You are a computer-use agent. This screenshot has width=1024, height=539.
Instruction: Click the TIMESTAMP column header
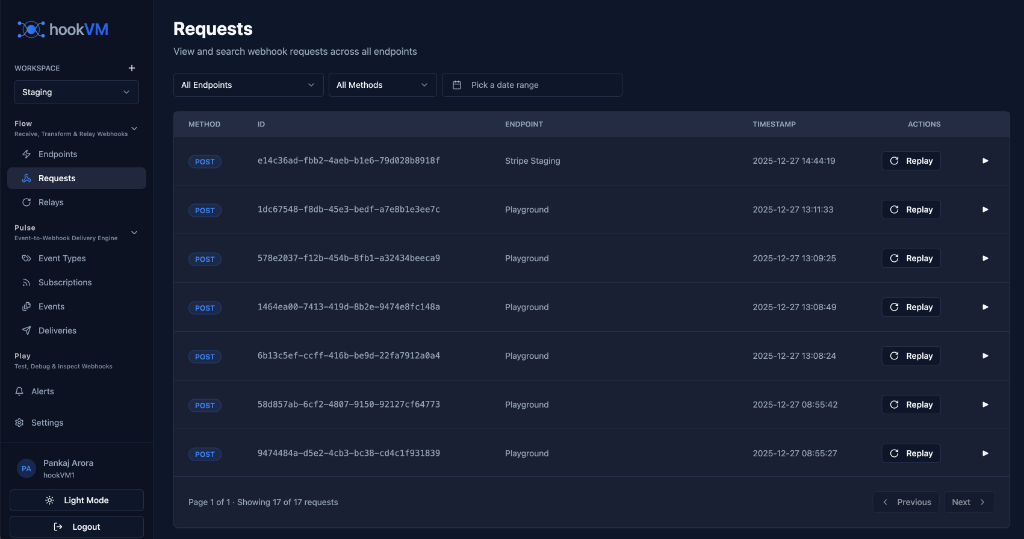tap(774, 124)
